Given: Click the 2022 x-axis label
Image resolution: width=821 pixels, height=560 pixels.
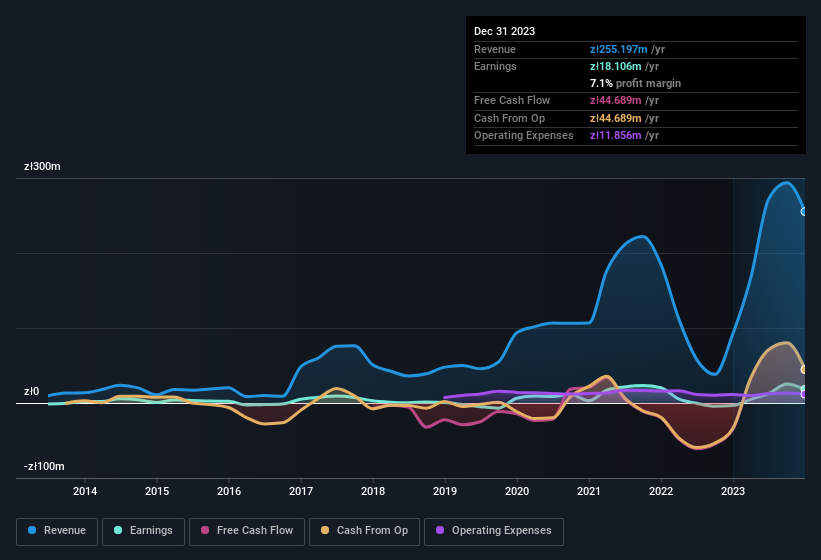Looking at the screenshot, I should [x=661, y=491].
